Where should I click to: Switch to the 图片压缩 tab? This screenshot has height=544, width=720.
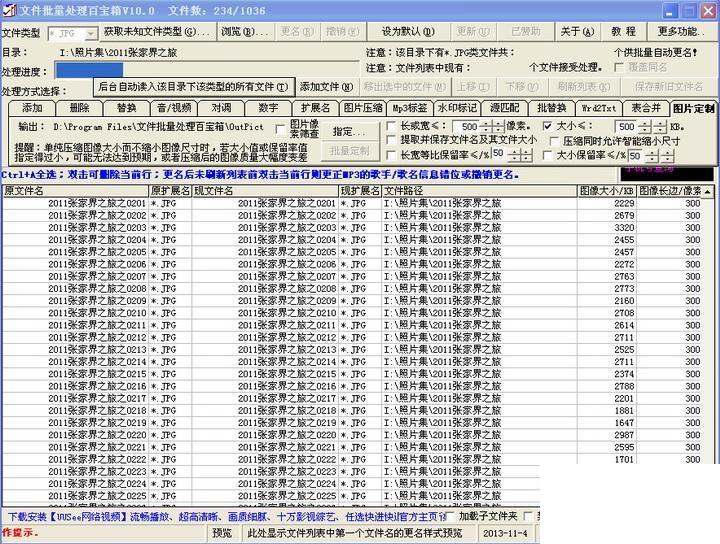(363, 108)
